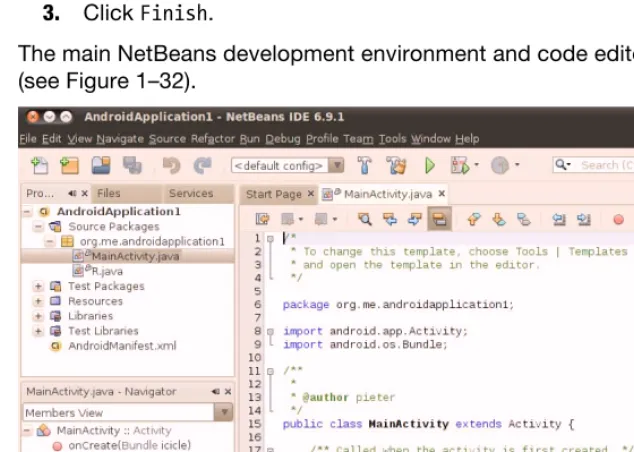Click the search magnifier icon in toolbar

[x=562, y=165]
